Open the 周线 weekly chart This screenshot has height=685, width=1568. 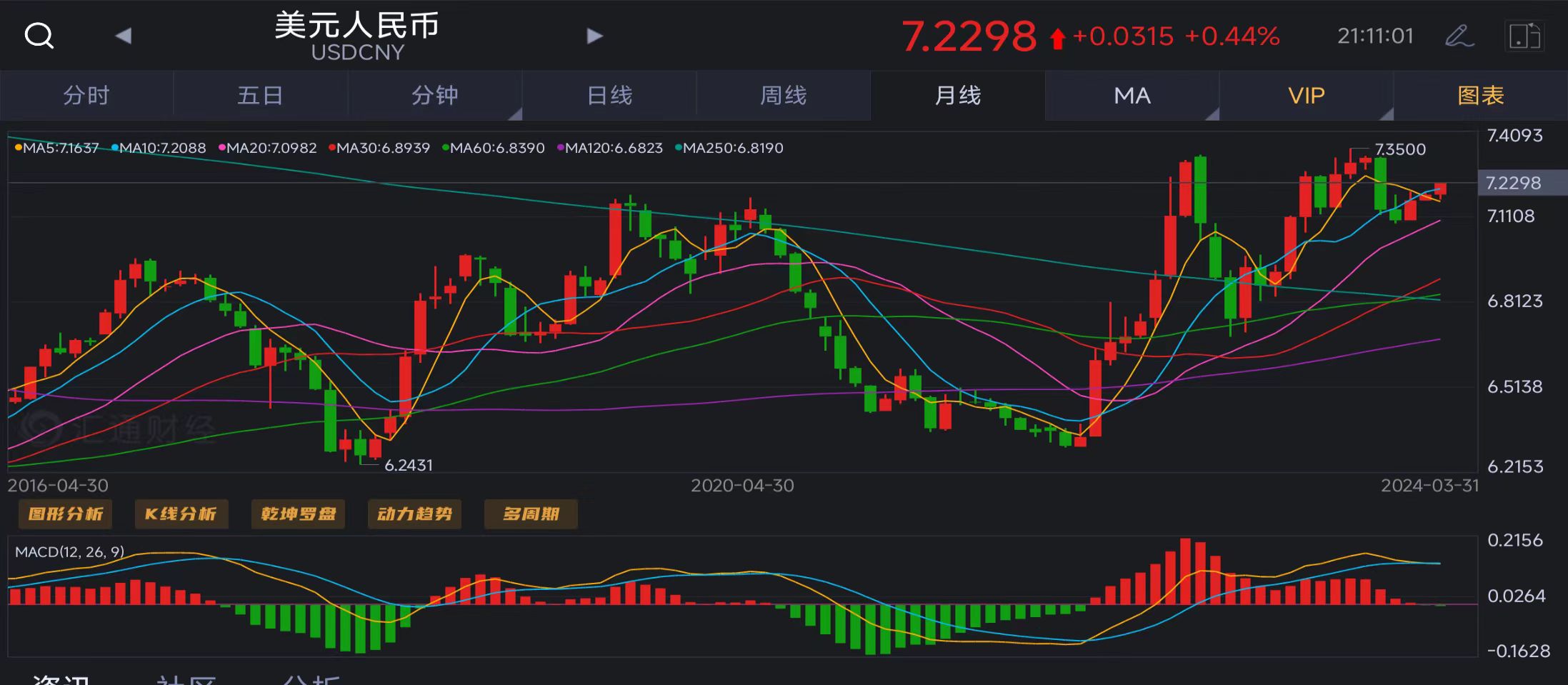(783, 96)
